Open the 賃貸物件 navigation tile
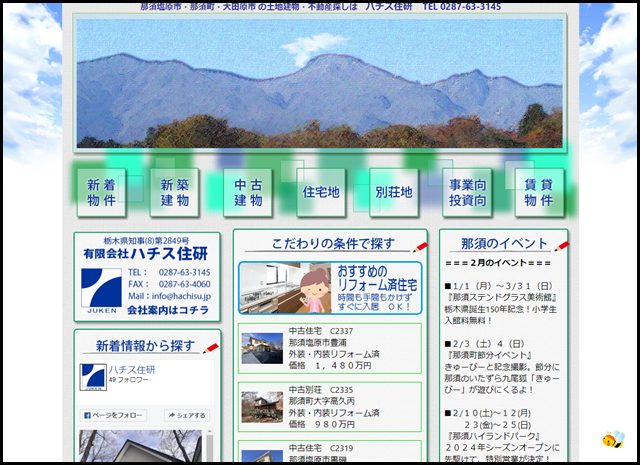The image size is (640, 465). click(539, 192)
